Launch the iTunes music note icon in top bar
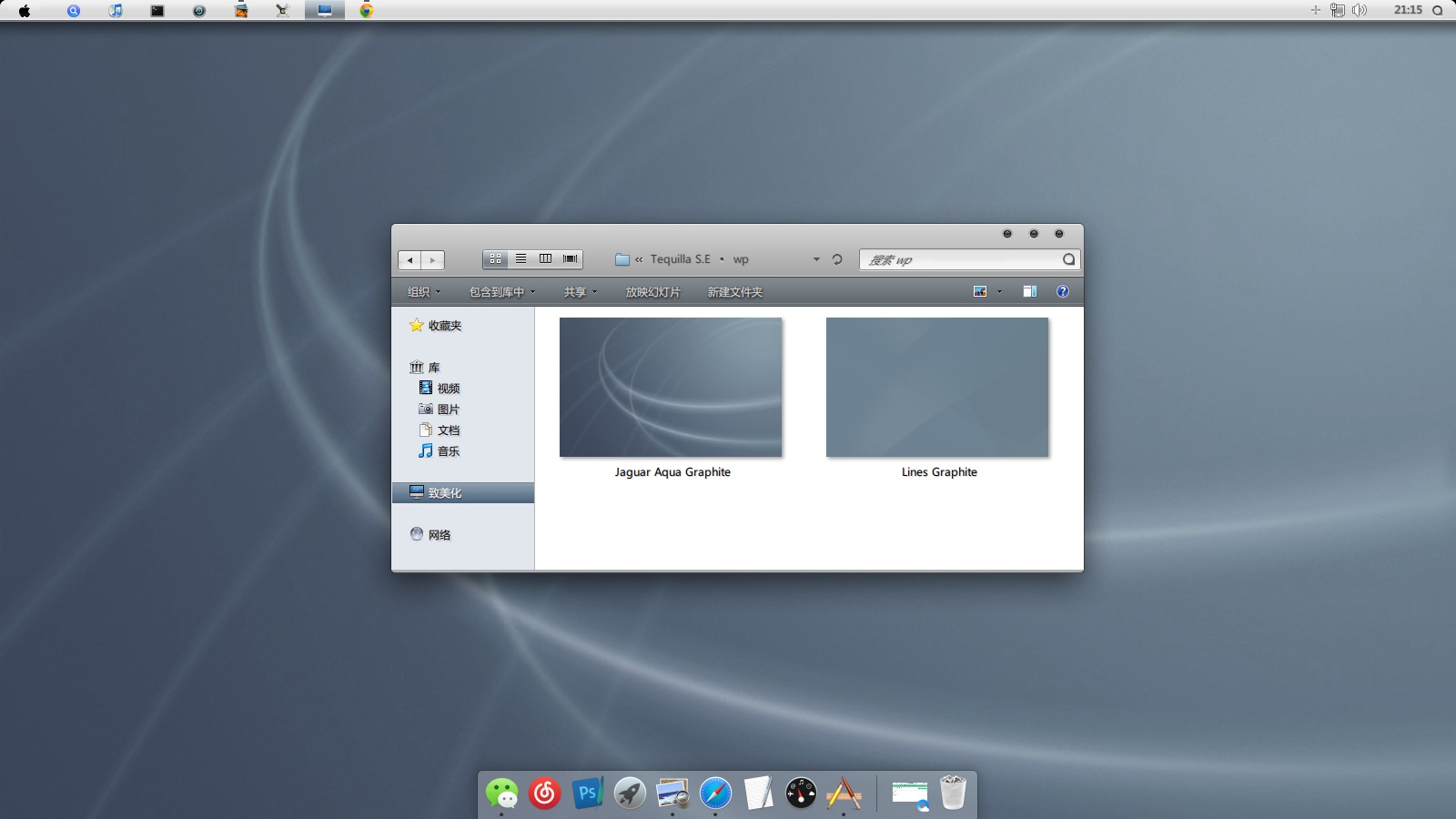Viewport: 1456px width, 819px height. [116, 11]
